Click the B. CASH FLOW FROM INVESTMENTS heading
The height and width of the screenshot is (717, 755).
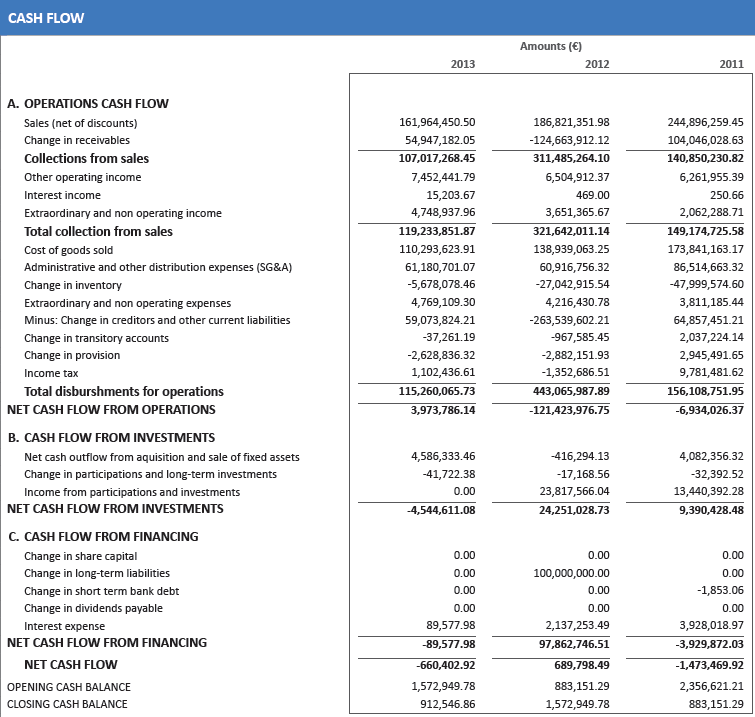(x=111, y=437)
